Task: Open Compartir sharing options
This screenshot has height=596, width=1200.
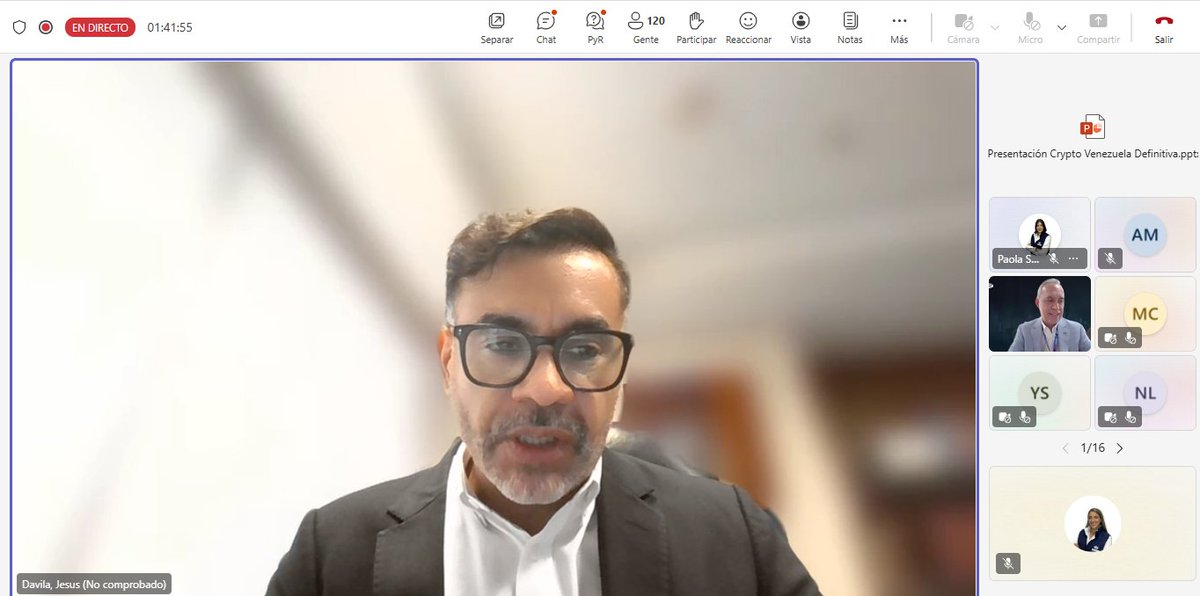Action: coord(1098,27)
